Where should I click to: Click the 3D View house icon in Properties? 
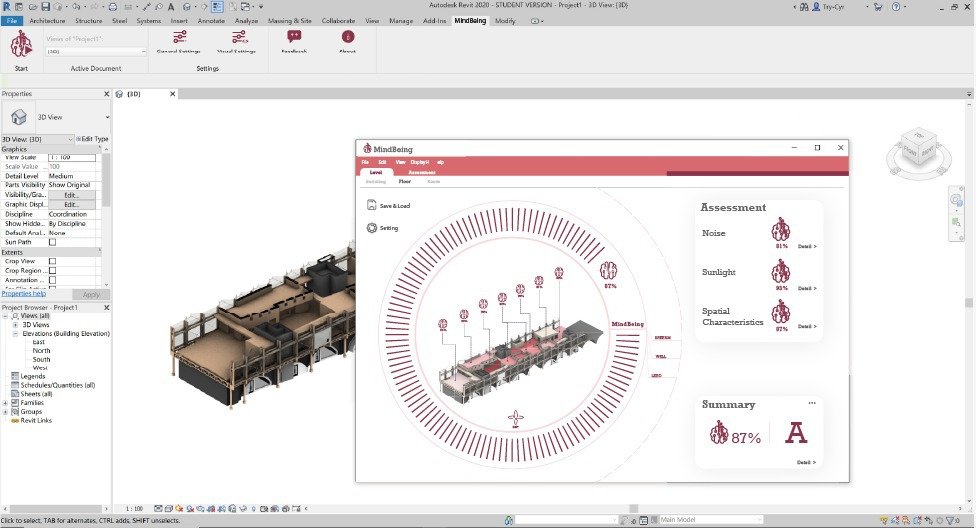click(x=19, y=117)
